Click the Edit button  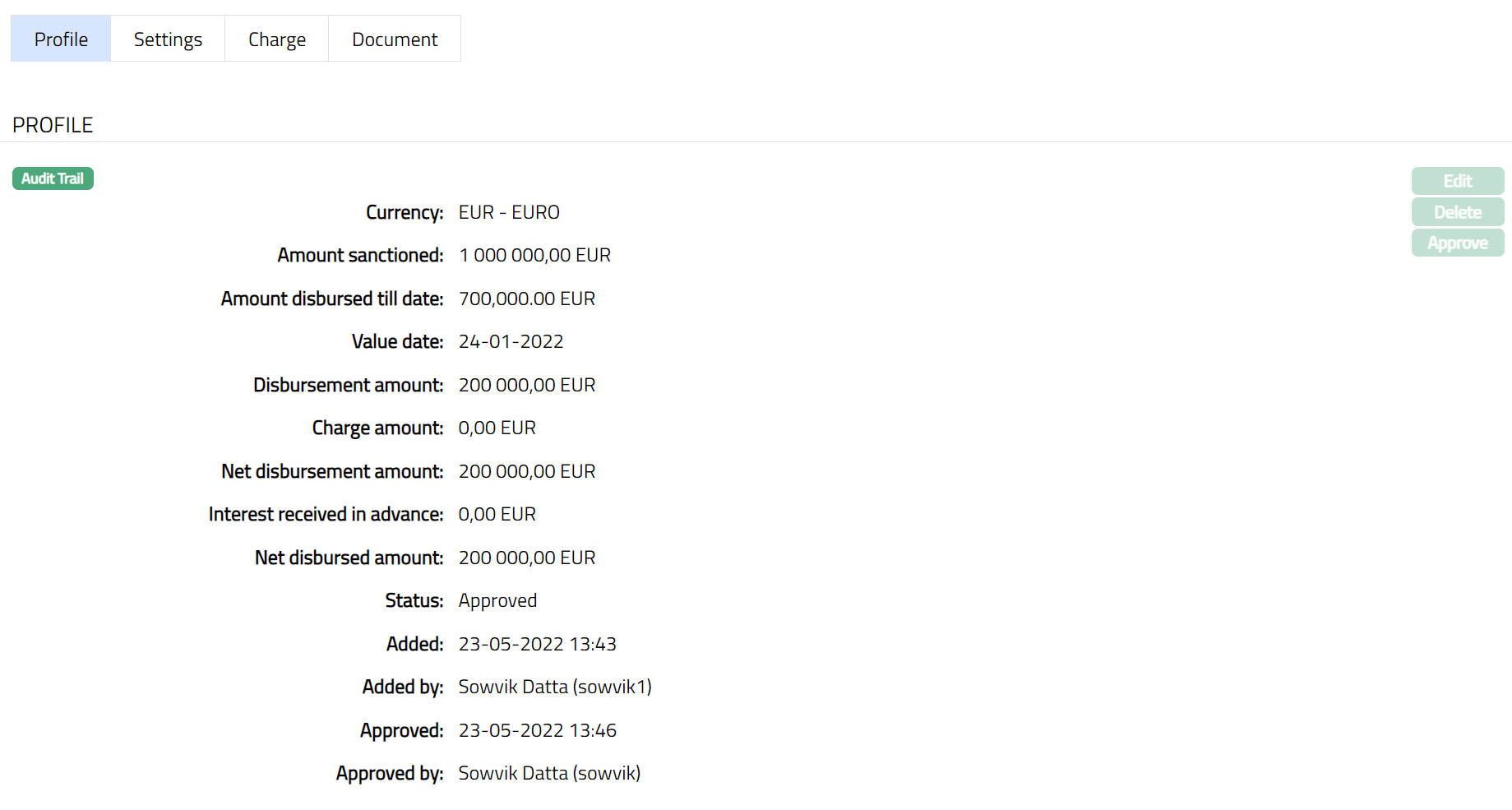[1457, 181]
